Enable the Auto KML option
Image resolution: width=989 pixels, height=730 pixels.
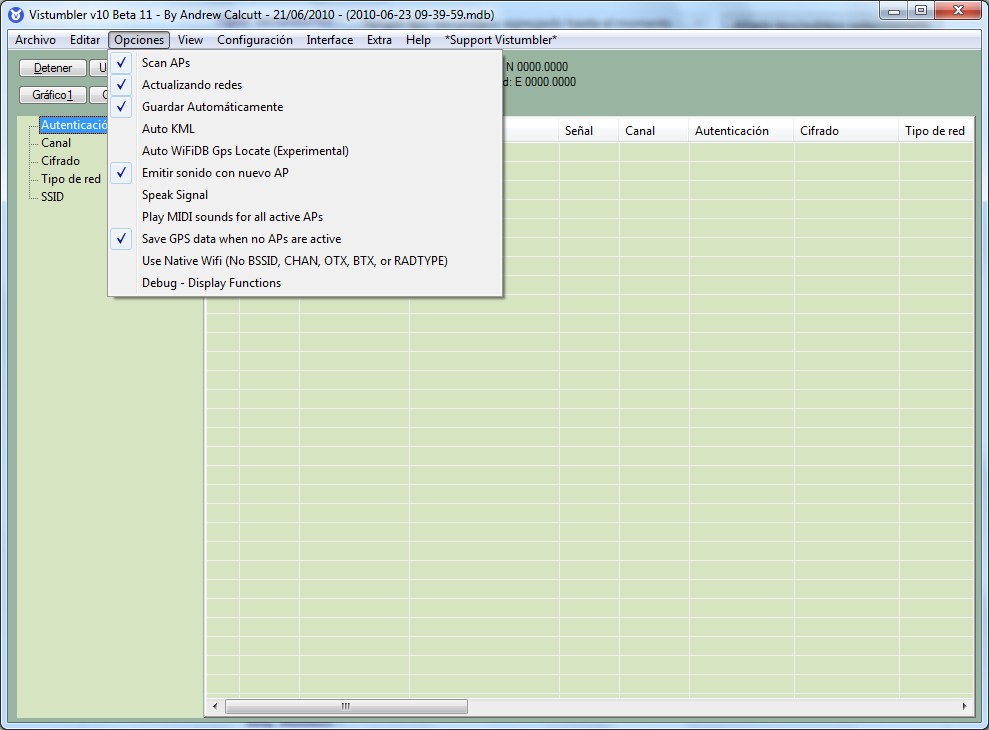(x=306, y=129)
